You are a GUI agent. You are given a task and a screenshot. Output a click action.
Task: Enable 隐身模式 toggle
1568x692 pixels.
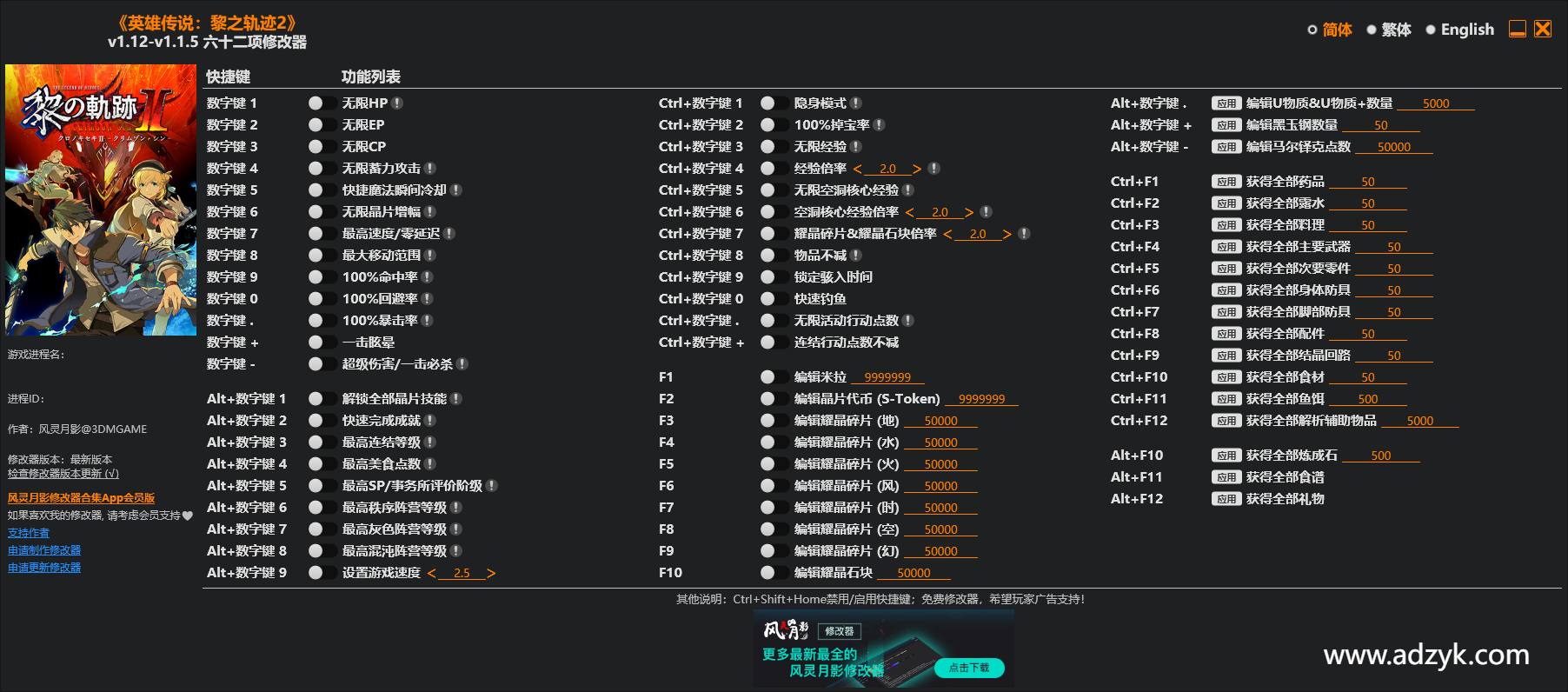pos(774,103)
